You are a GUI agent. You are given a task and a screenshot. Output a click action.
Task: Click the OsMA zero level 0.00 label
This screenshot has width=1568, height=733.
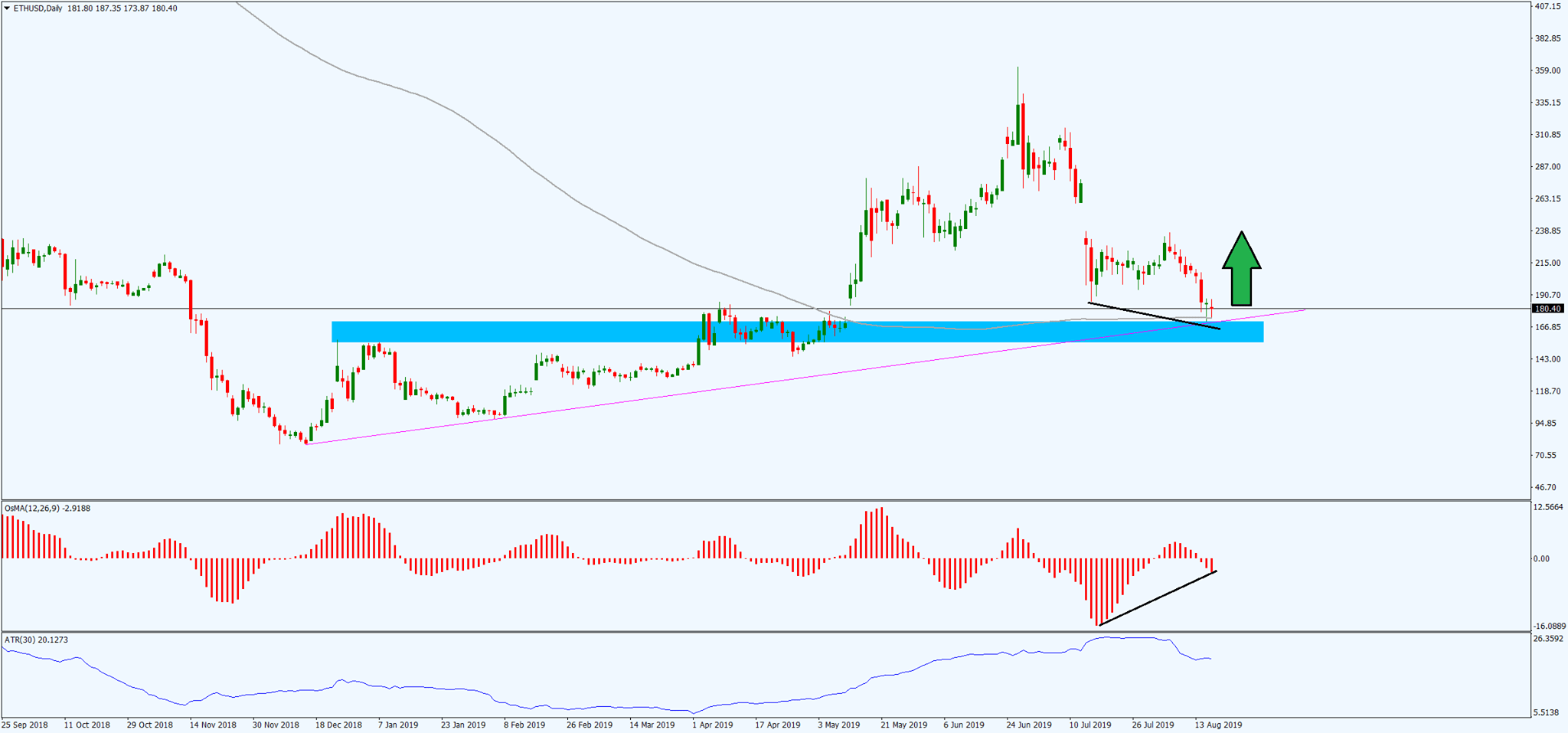1542,558
